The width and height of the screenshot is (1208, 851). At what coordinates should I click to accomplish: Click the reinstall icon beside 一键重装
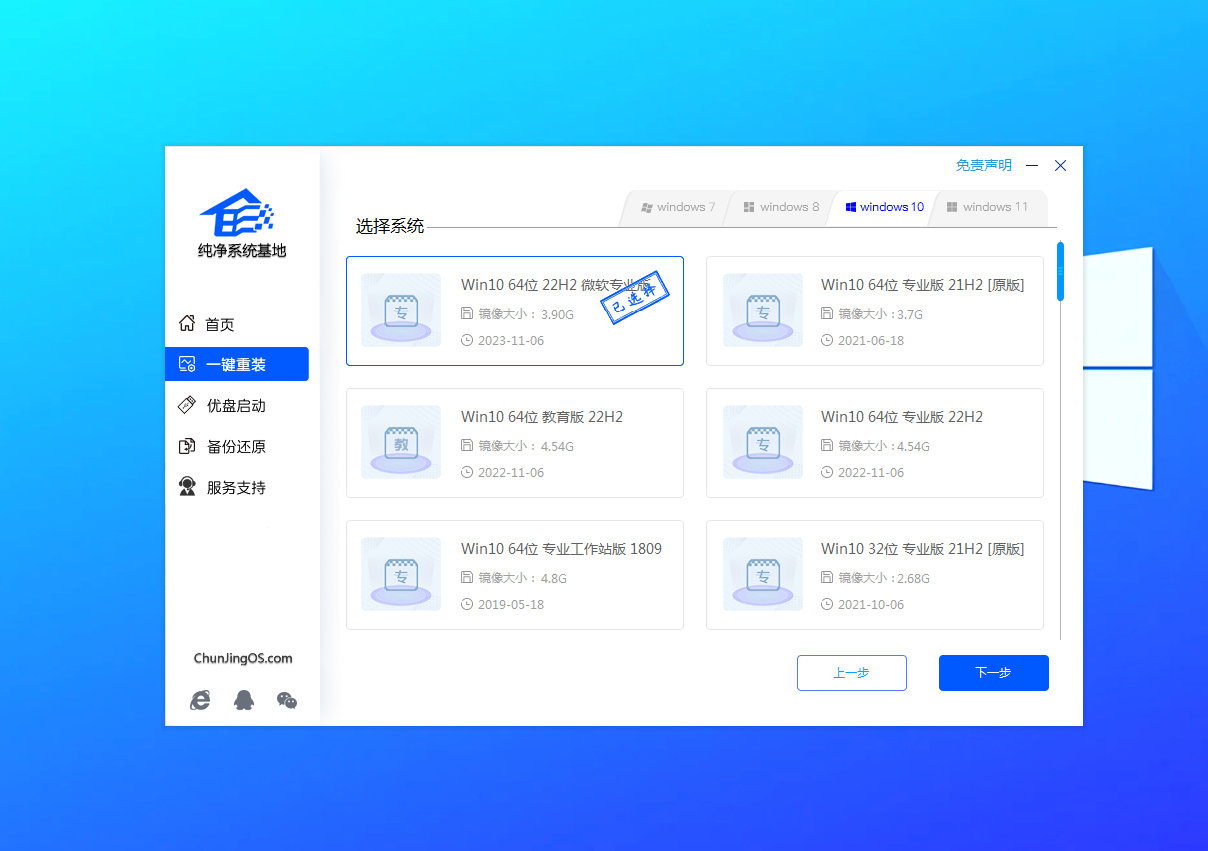(187, 364)
